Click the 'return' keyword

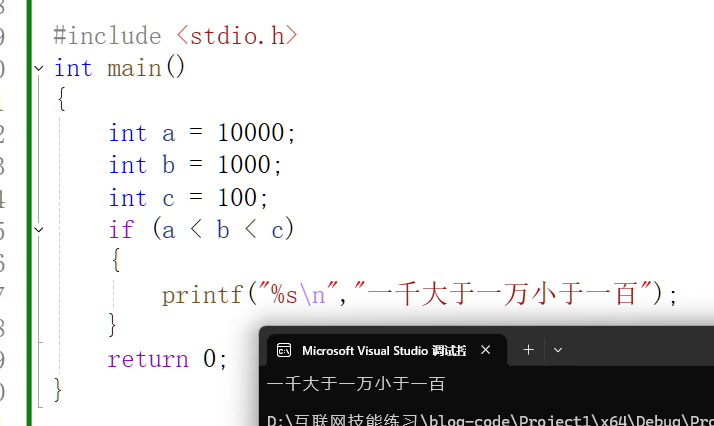pos(148,360)
